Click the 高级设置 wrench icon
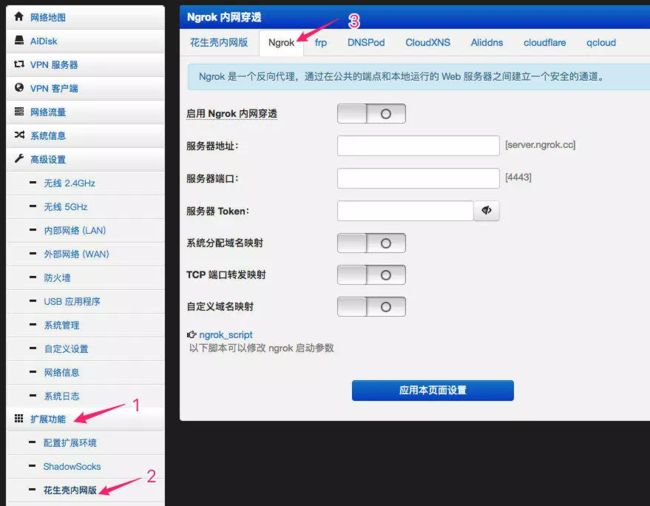The height and width of the screenshot is (506, 650). coord(19,158)
